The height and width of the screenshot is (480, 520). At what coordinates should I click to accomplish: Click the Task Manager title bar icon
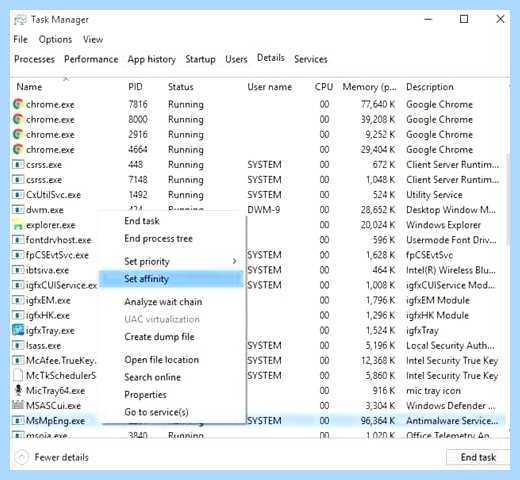coord(20,20)
